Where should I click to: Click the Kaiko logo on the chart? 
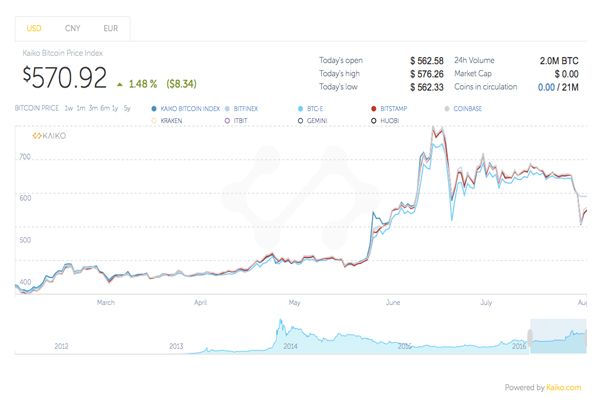(50, 135)
